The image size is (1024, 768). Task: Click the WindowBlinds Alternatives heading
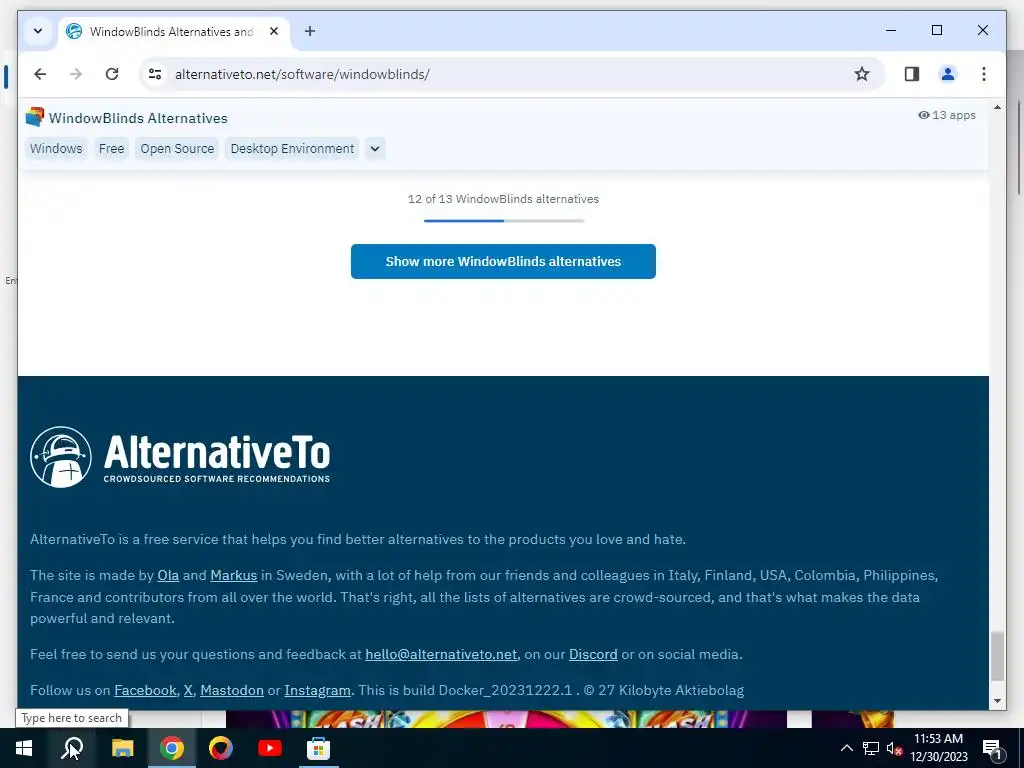(138, 118)
